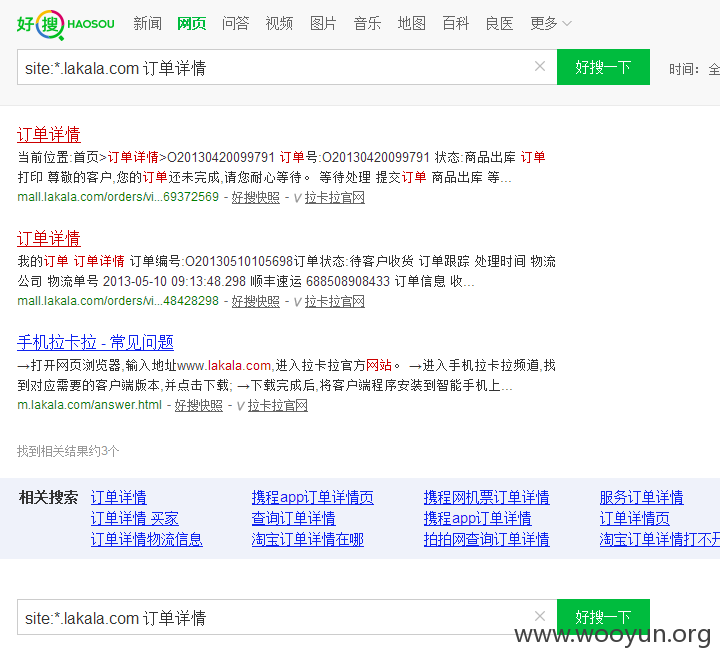The height and width of the screenshot is (663, 720).
Task: Click the m.lakala.com/answer.html URL
Action: [x=90, y=405]
